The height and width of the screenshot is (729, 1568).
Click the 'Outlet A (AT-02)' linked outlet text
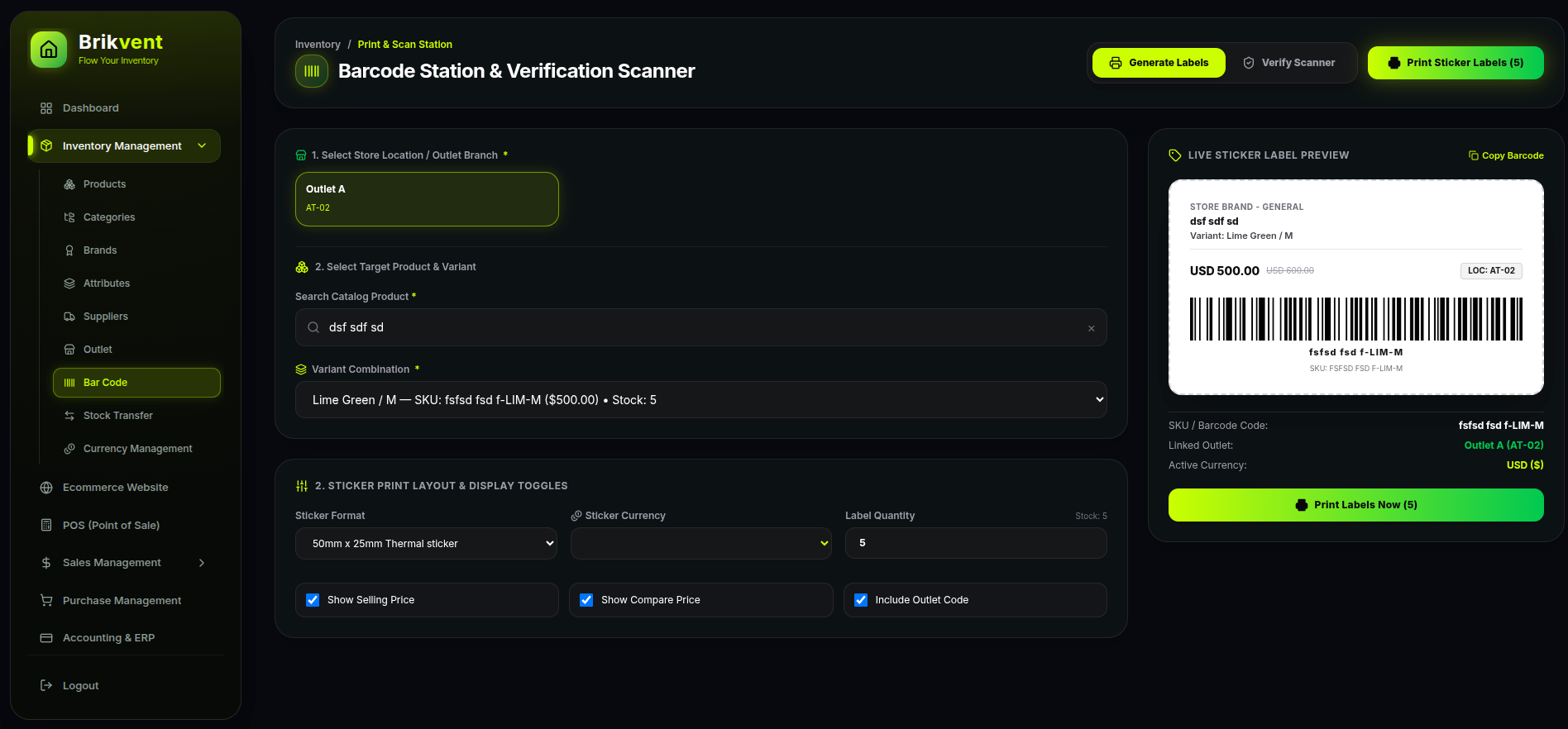pos(1503,445)
